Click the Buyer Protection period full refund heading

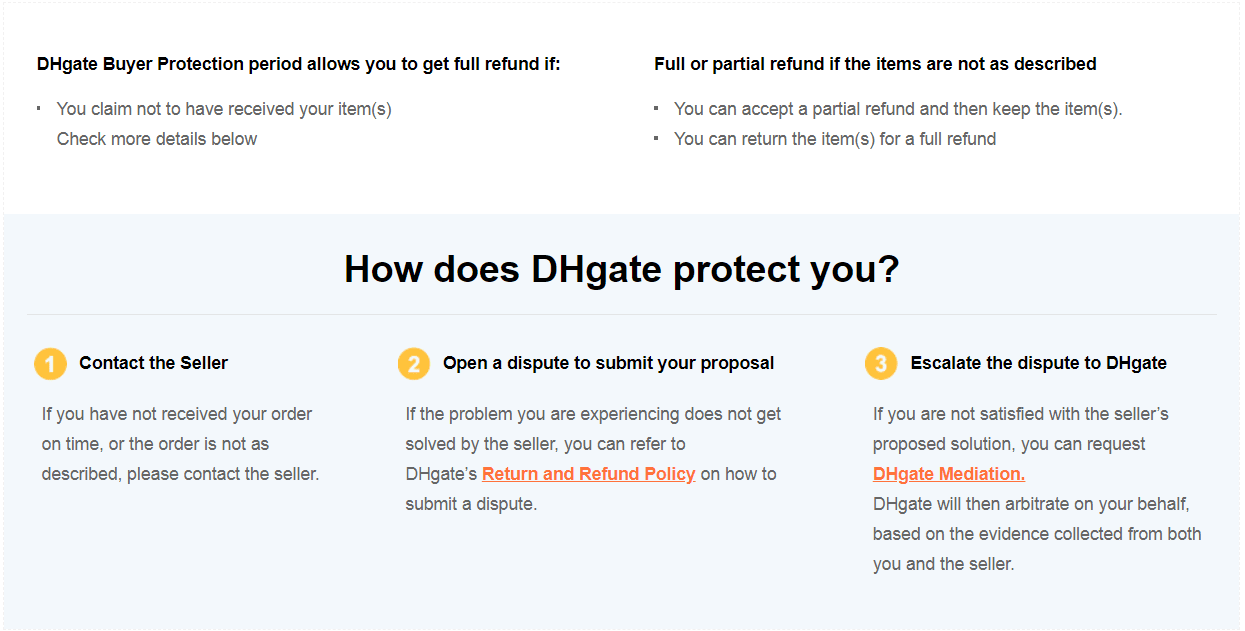tap(298, 64)
